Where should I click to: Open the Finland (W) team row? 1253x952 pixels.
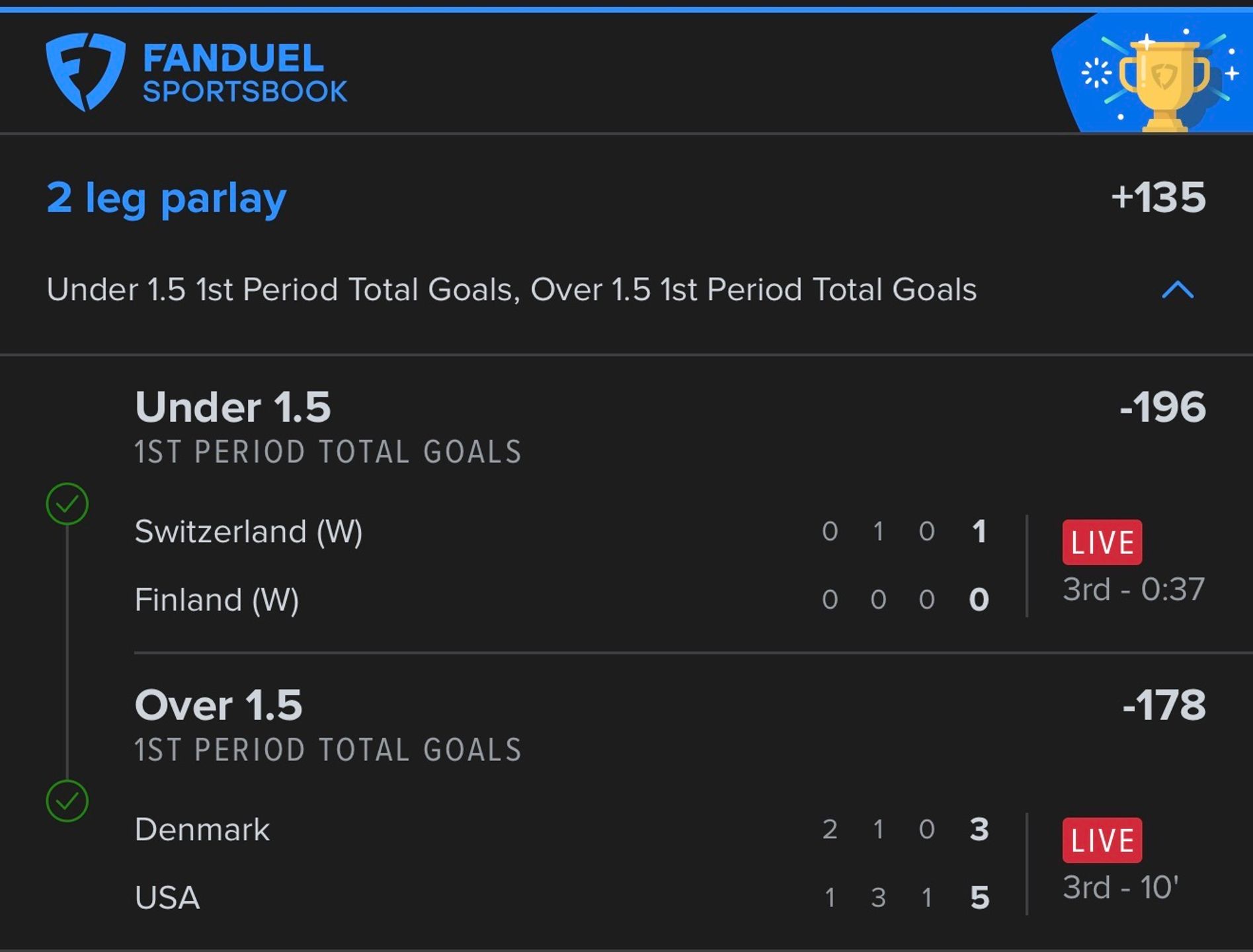pos(562,600)
